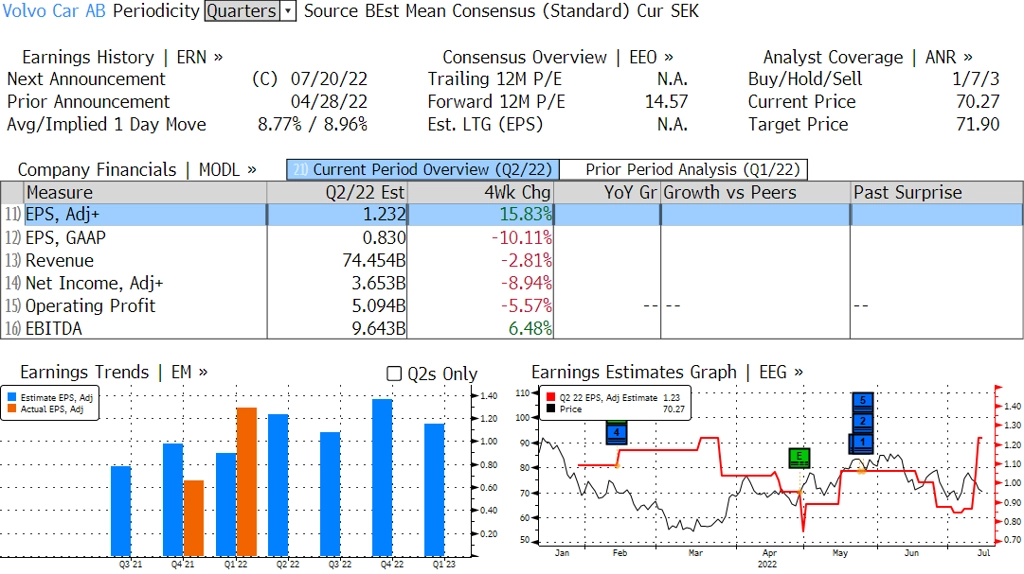Image resolution: width=1024 pixels, height=574 pixels.
Task: Click the blue marker 5 on estimates graph
Action: click(863, 400)
